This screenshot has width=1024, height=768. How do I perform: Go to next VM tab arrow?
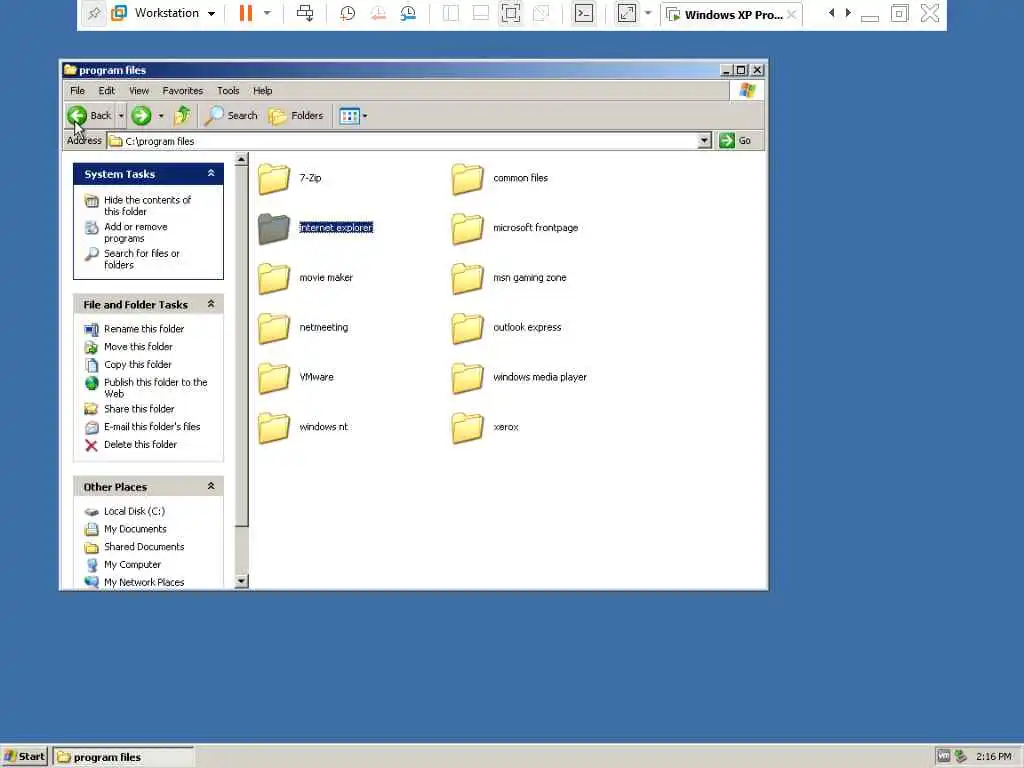point(848,12)
